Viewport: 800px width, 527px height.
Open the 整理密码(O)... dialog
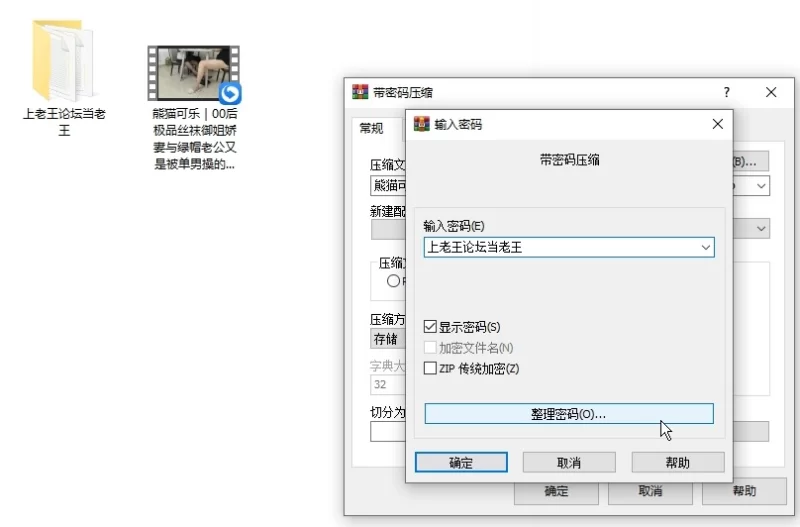[569, 414]
